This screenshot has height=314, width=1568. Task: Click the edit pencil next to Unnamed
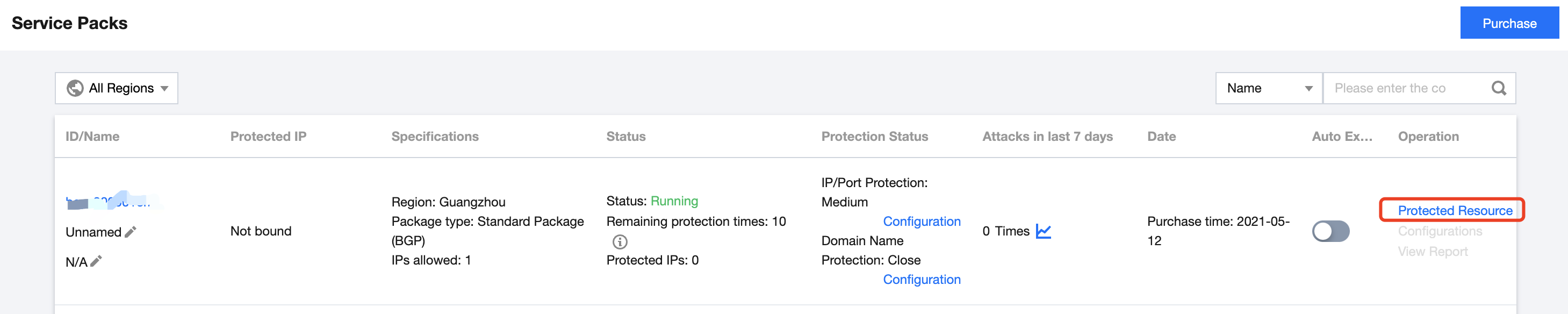130,232
